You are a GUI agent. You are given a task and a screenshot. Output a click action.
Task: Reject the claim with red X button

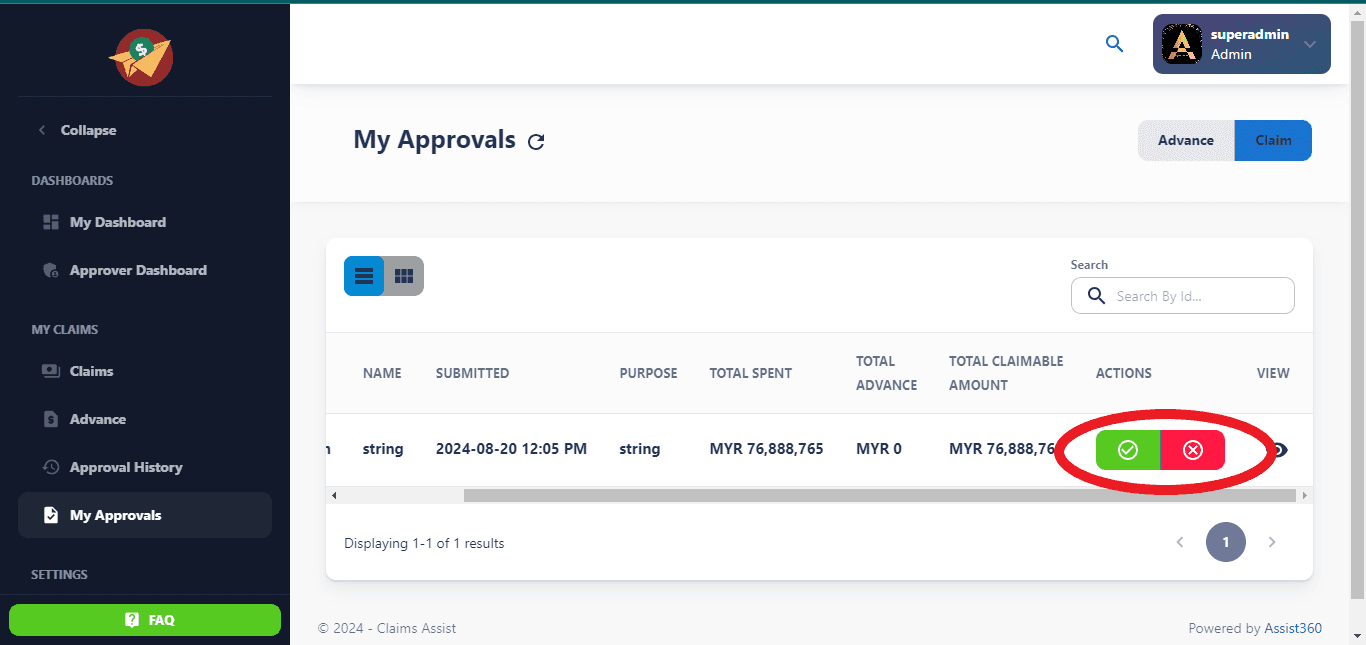coord(1193,450)
